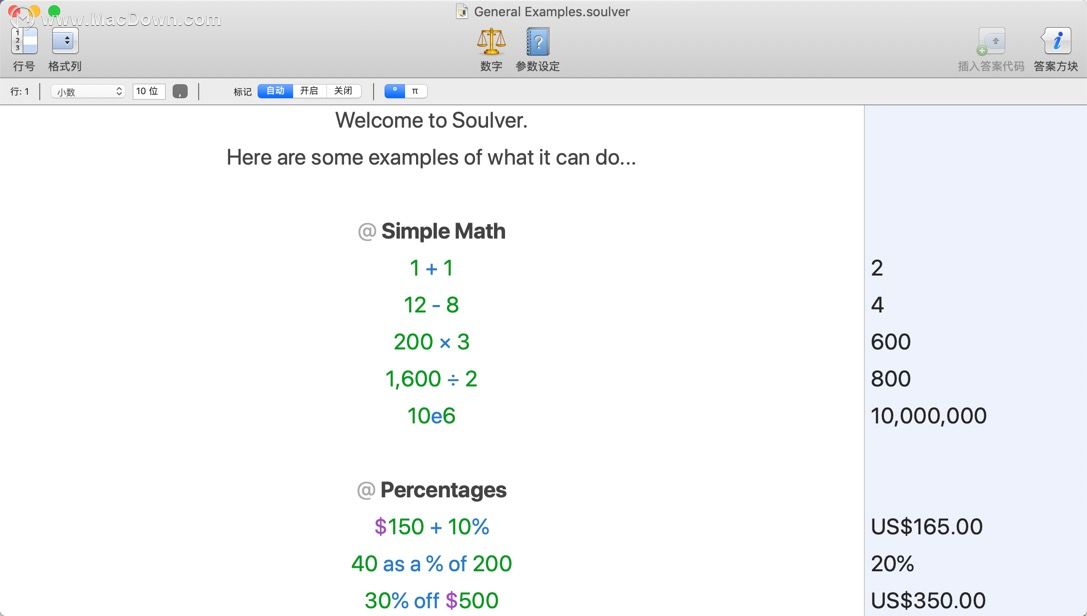Select the answer 'US$165.00'
Viewport: 1087px width, 616px height.
pyautogui.click(x=926, y=527)
